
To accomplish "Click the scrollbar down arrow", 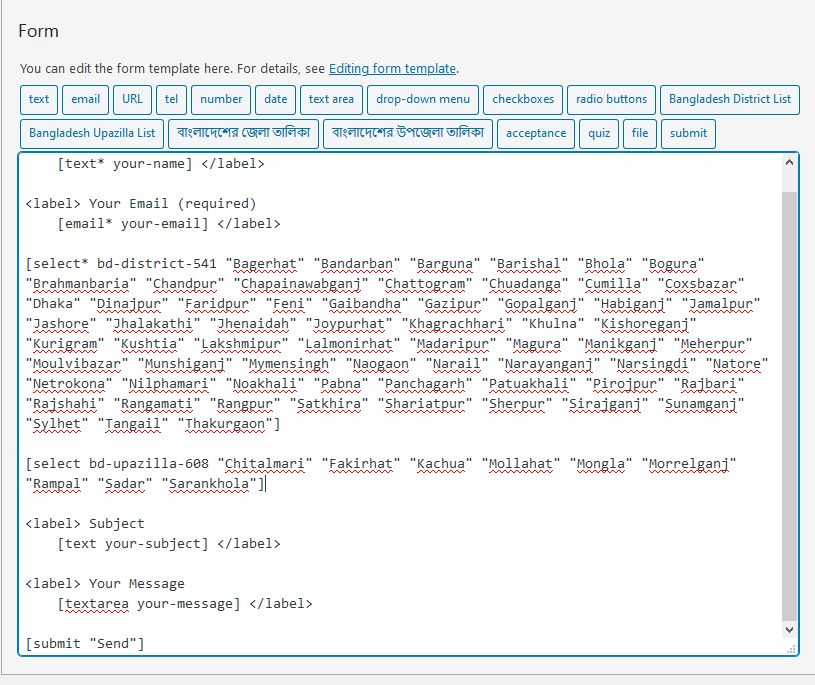I will click(x=789, y=629).
